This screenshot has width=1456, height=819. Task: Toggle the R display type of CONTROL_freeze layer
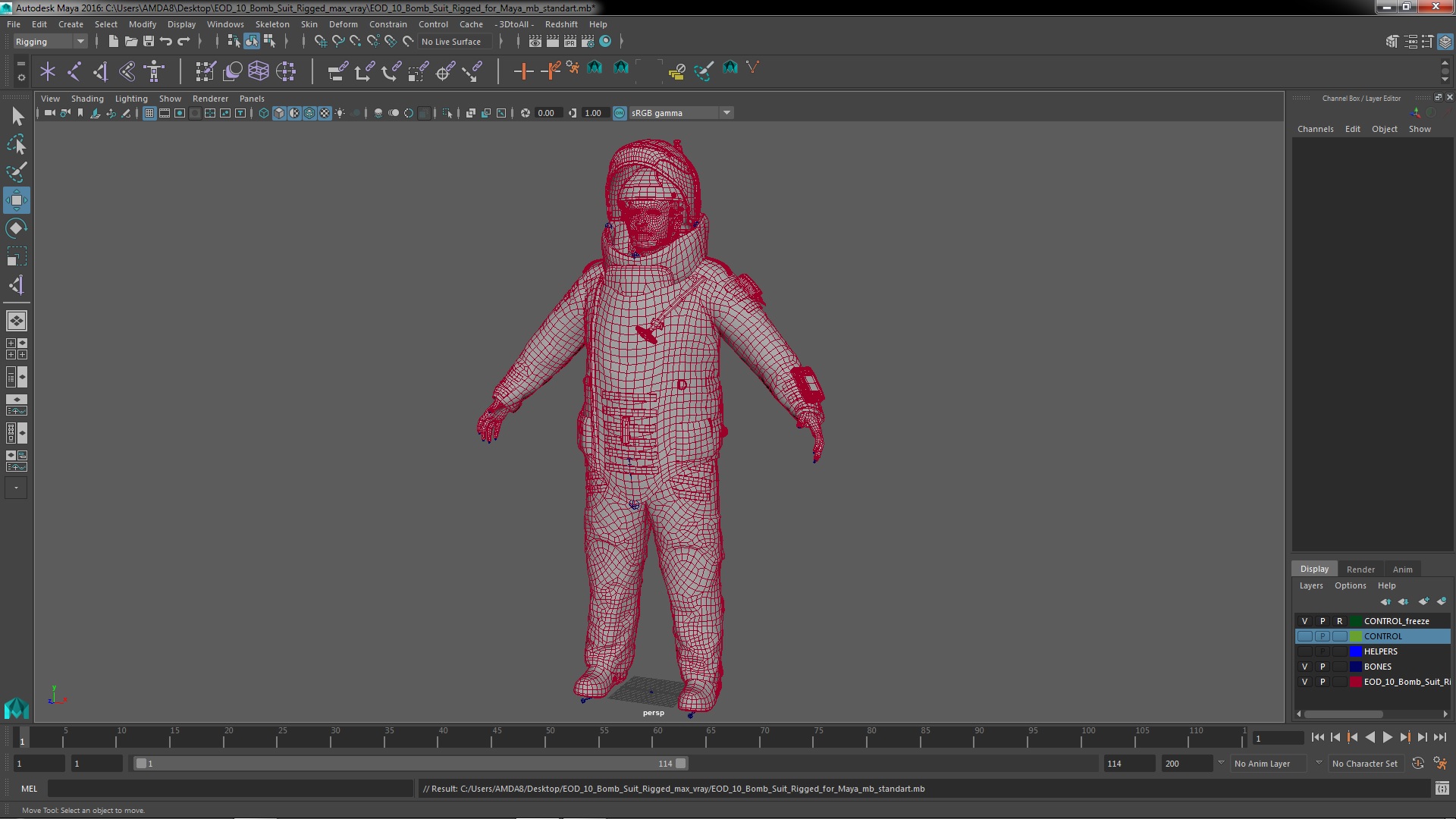(1340, 621)
